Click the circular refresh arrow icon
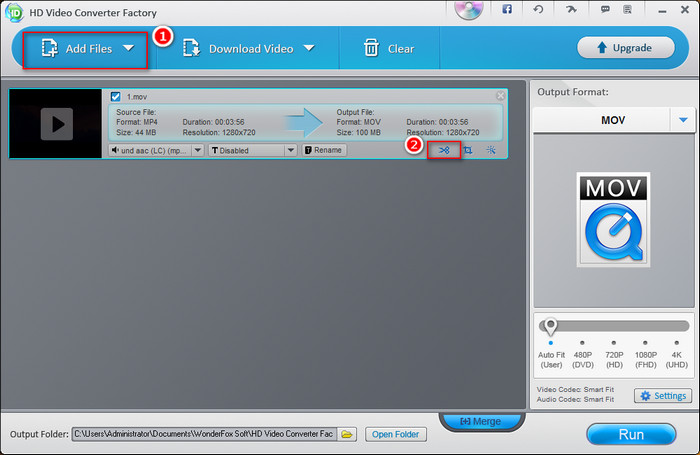The height and width of the screenshot is (455, 700). 538,9
